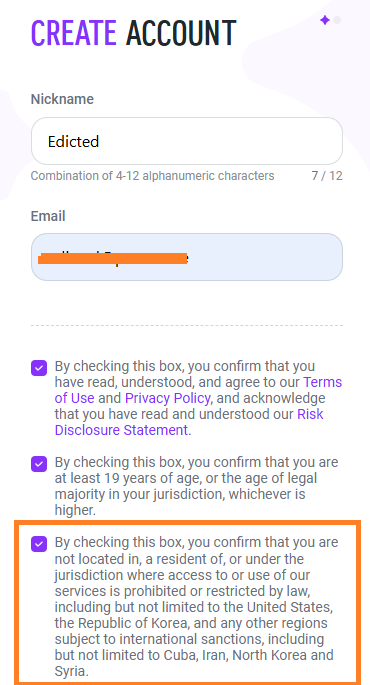
Task: Click the alphanumeric characters hint text
Action: (152, 176)
